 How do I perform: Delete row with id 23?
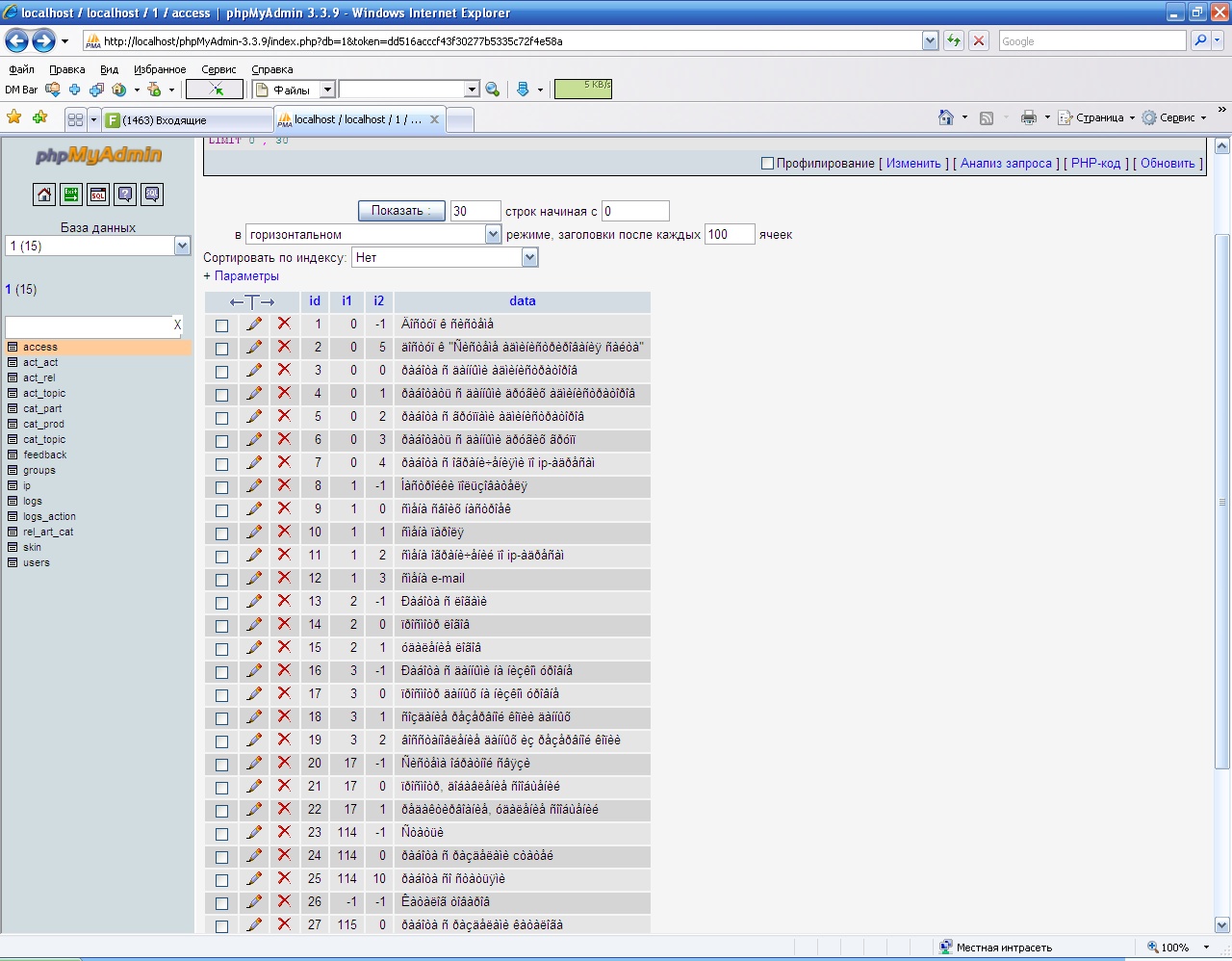284,833
